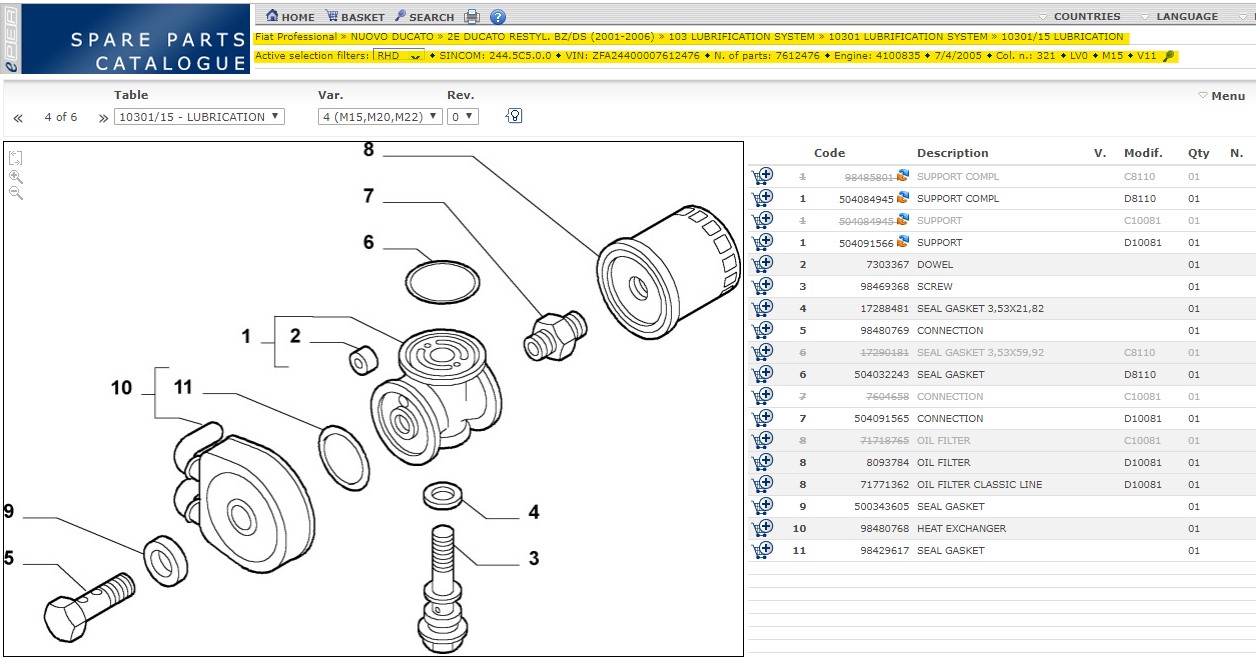
Task: Add SUPPORT 504091566 to basket
Action: coord(763,242)
